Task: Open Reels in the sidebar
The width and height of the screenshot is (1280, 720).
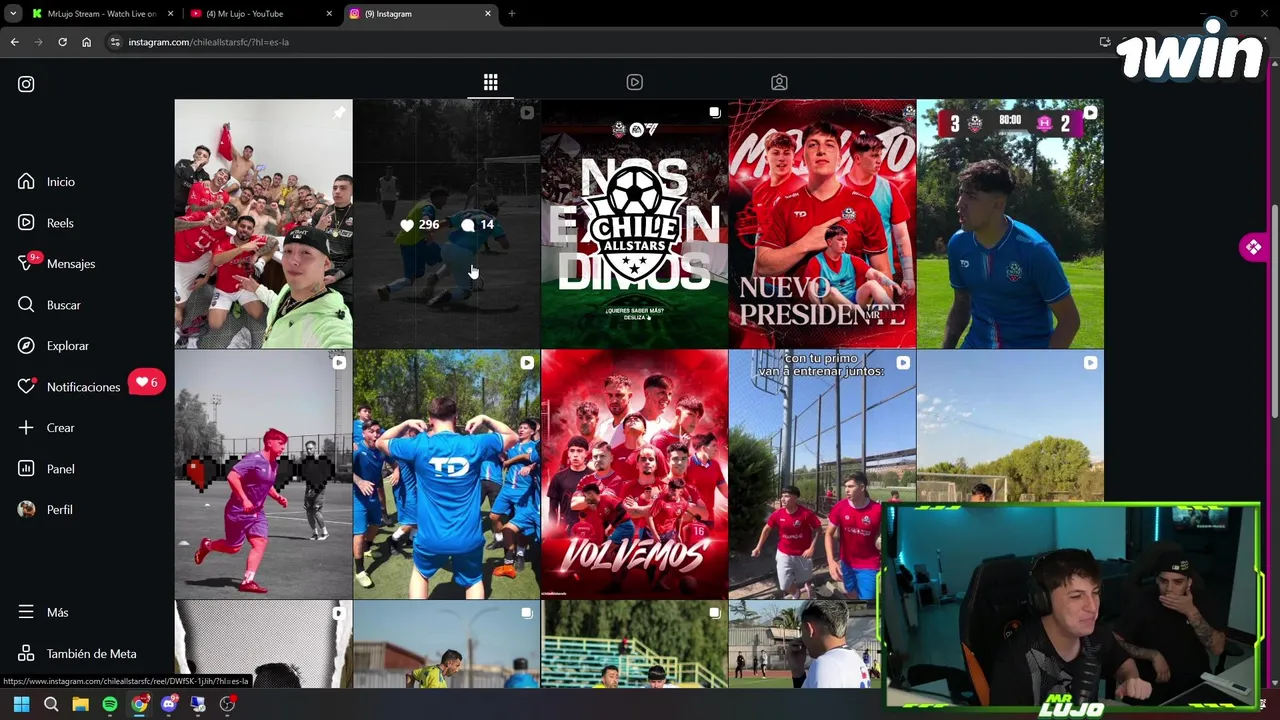Action: tap(60, 223)
